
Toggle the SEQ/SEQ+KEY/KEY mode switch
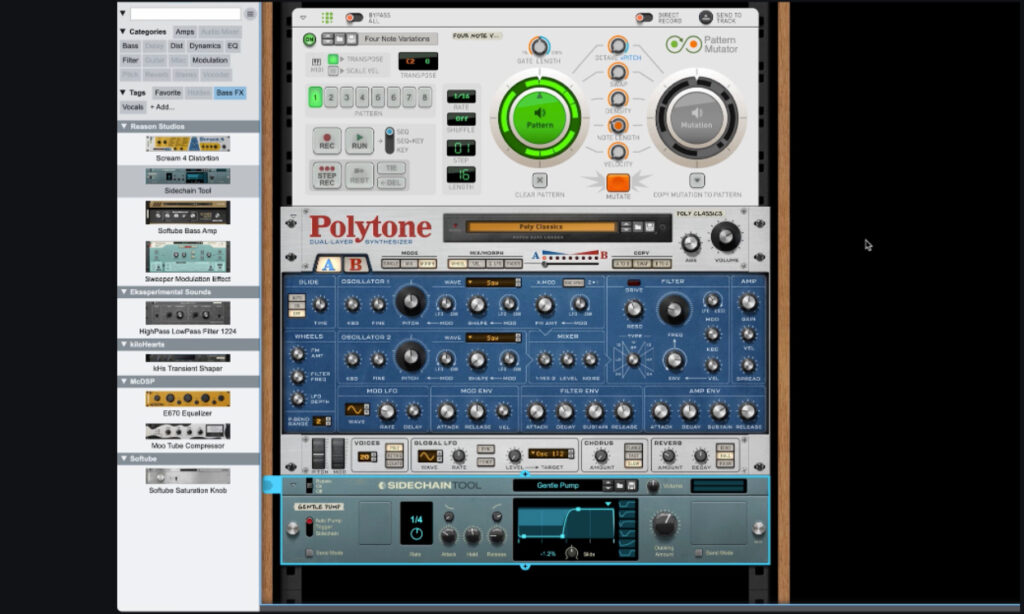pos(389,140)
